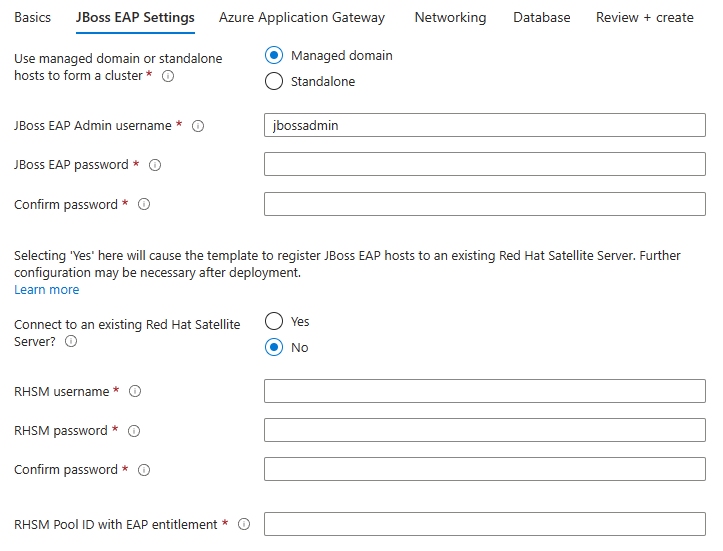The width and height of the screenshot is (723, 551).
Task: Open the Networking tab
Action: pyautogui.click(x=450, y=18)
